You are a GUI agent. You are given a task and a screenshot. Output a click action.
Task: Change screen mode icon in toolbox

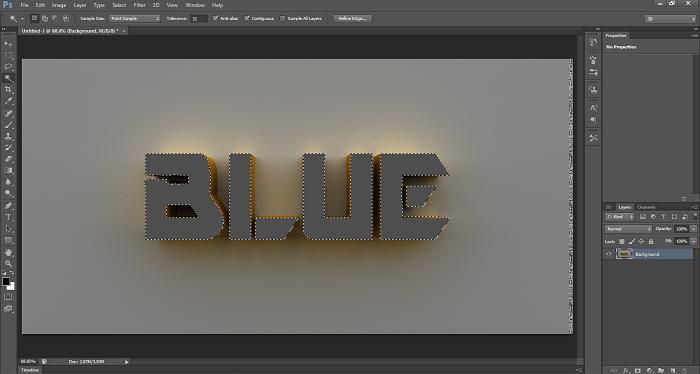coord(8,309)
